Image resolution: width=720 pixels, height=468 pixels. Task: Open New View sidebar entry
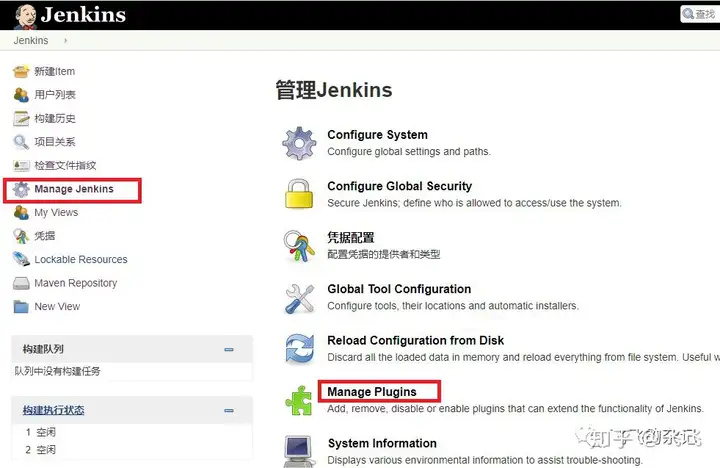57,307
